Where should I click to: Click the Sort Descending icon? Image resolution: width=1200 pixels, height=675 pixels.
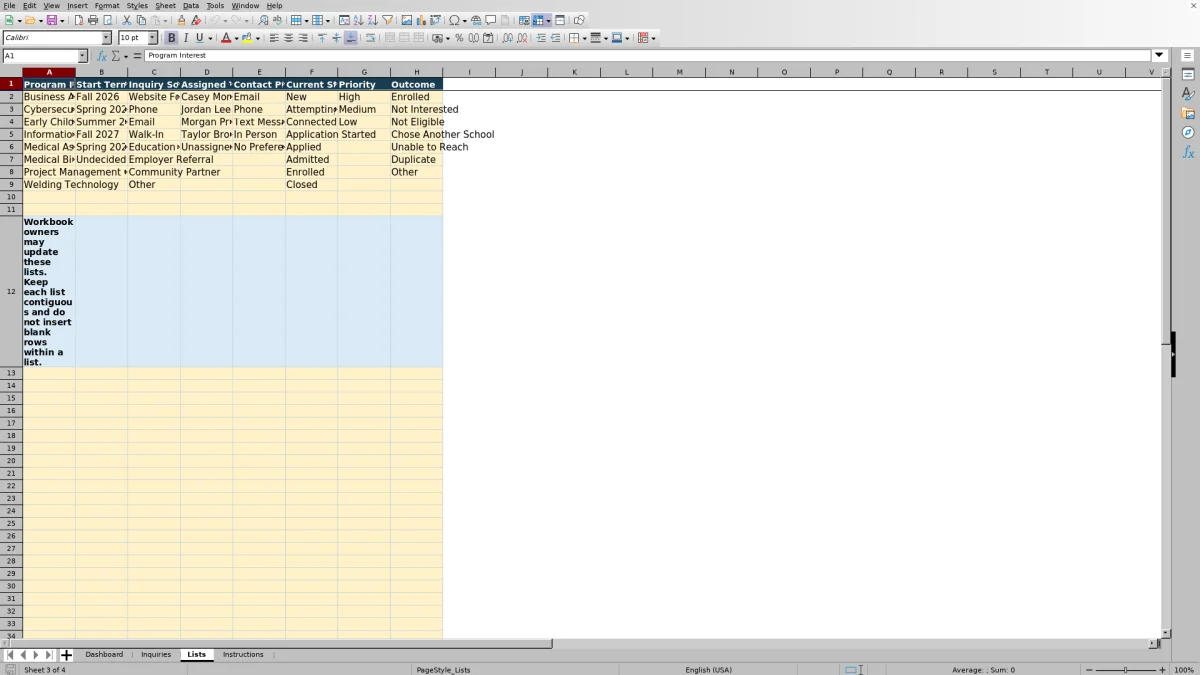click(x=372, y=20)
